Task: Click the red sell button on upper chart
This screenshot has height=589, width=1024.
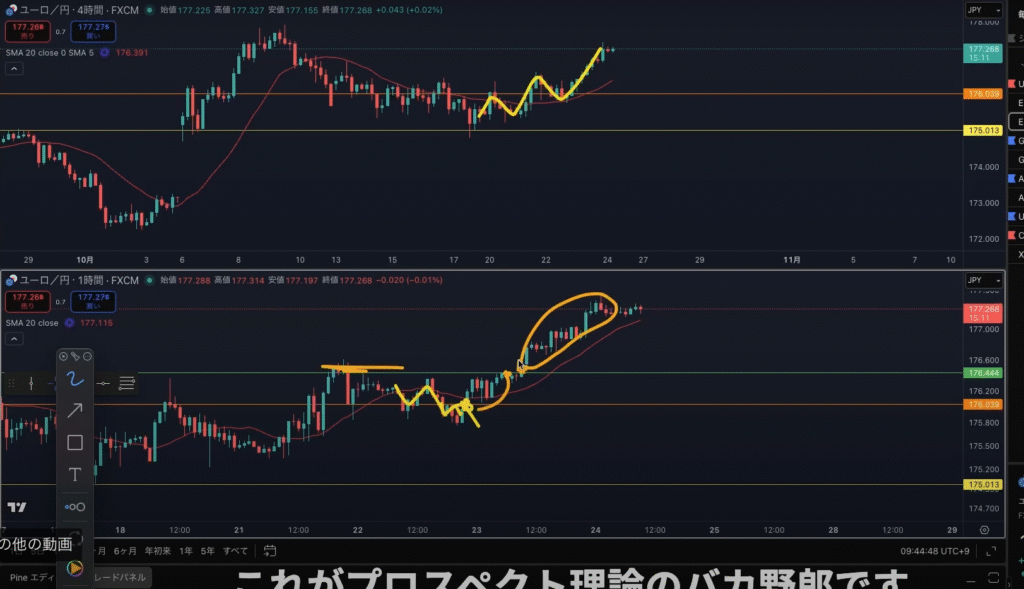Action: click(25, 29)
